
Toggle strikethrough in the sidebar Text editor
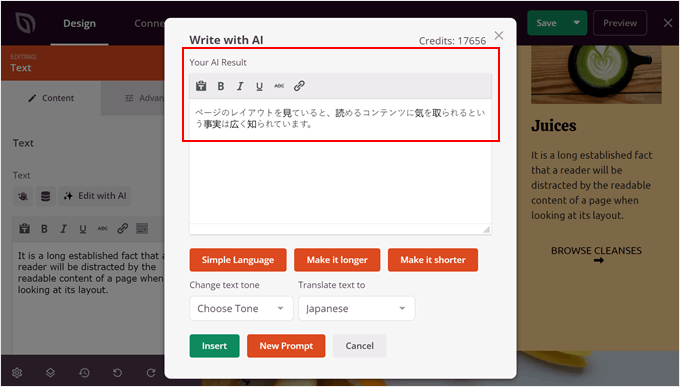(x=102, y=229)
